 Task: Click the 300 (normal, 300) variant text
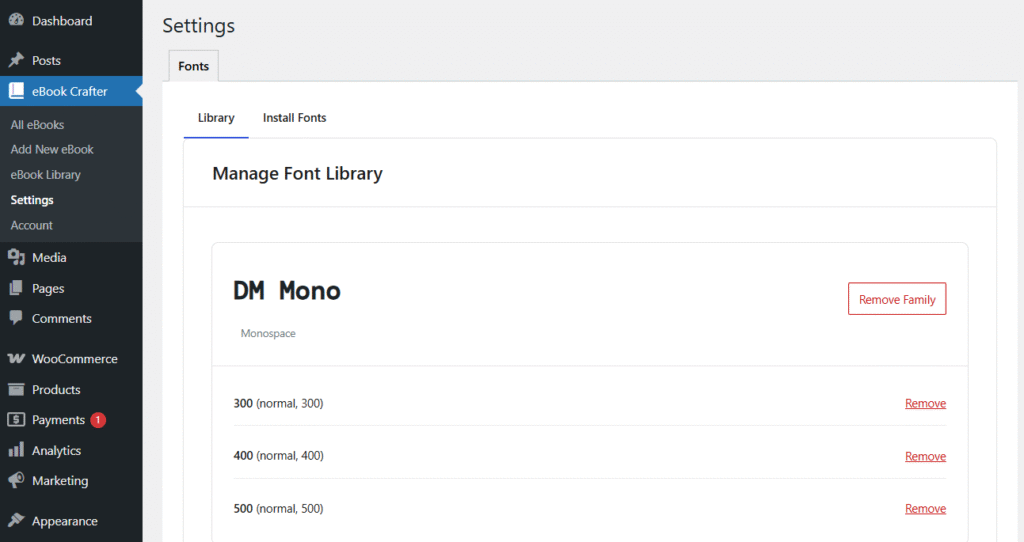click(x=278, y=404)
